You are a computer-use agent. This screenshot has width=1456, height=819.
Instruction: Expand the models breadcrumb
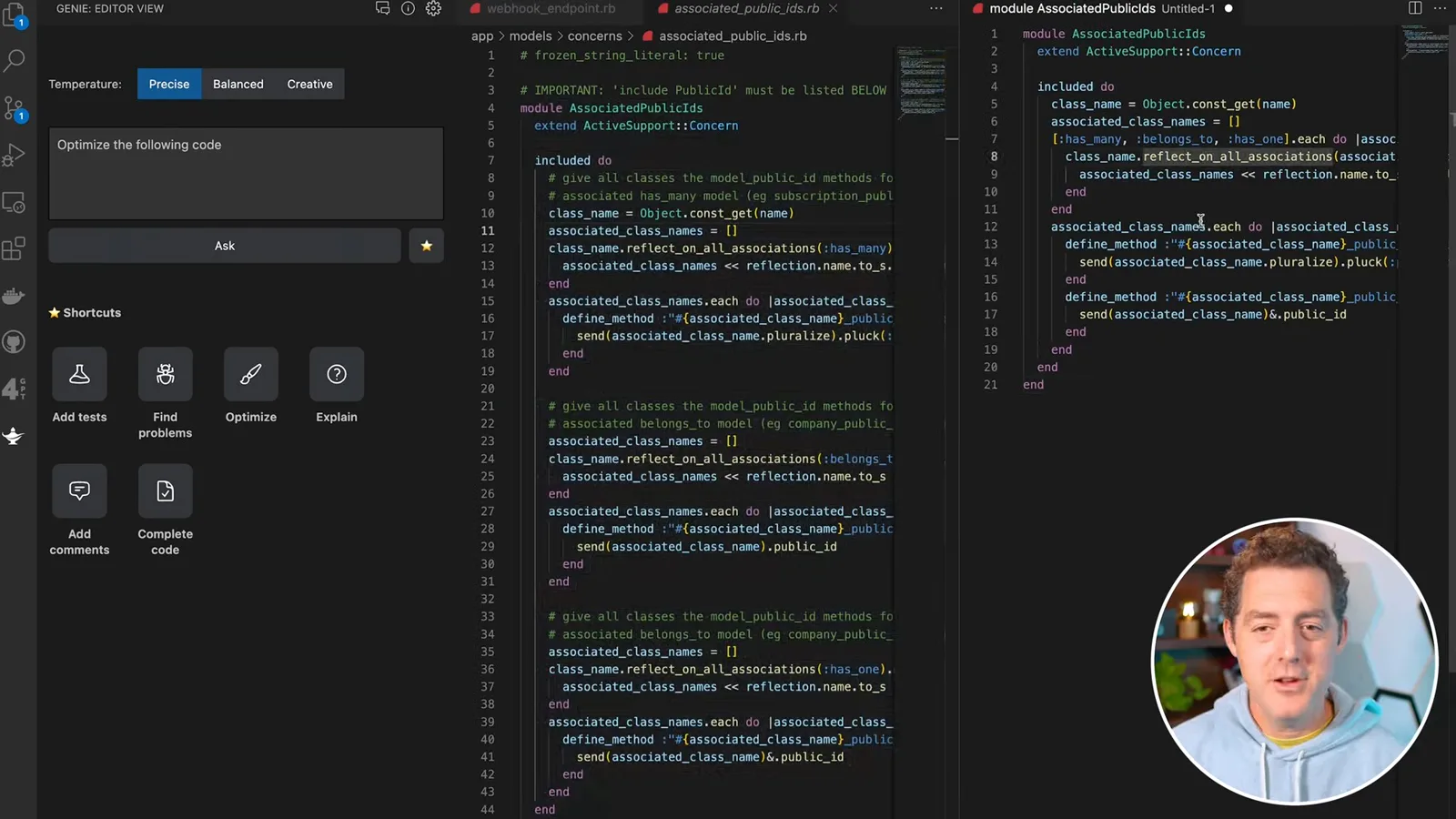click(x=531, y=36)
